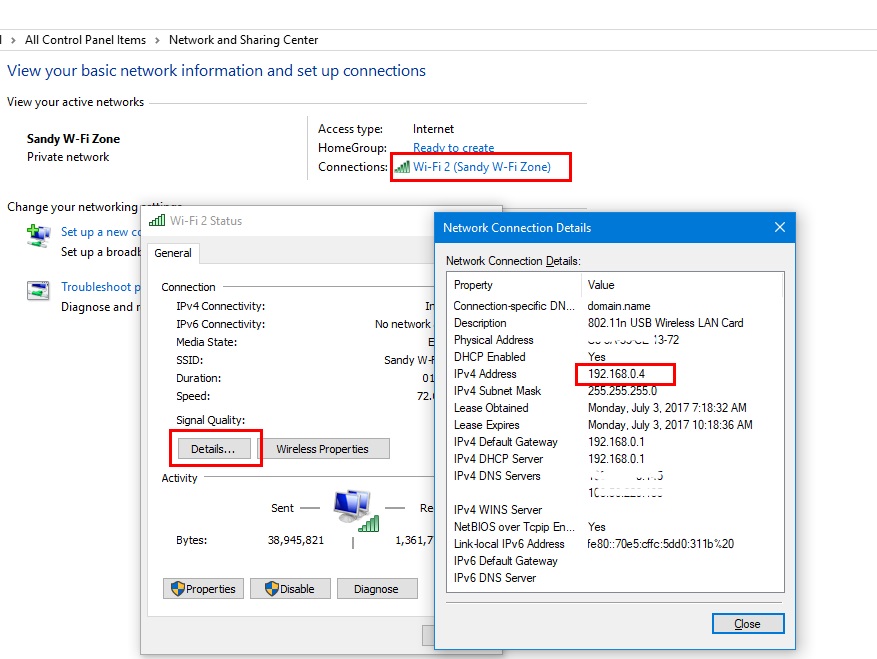This screenshot has width=877, height=659.
Task: Close the Network Connection Details dialog with X
Action: point(780,228)
